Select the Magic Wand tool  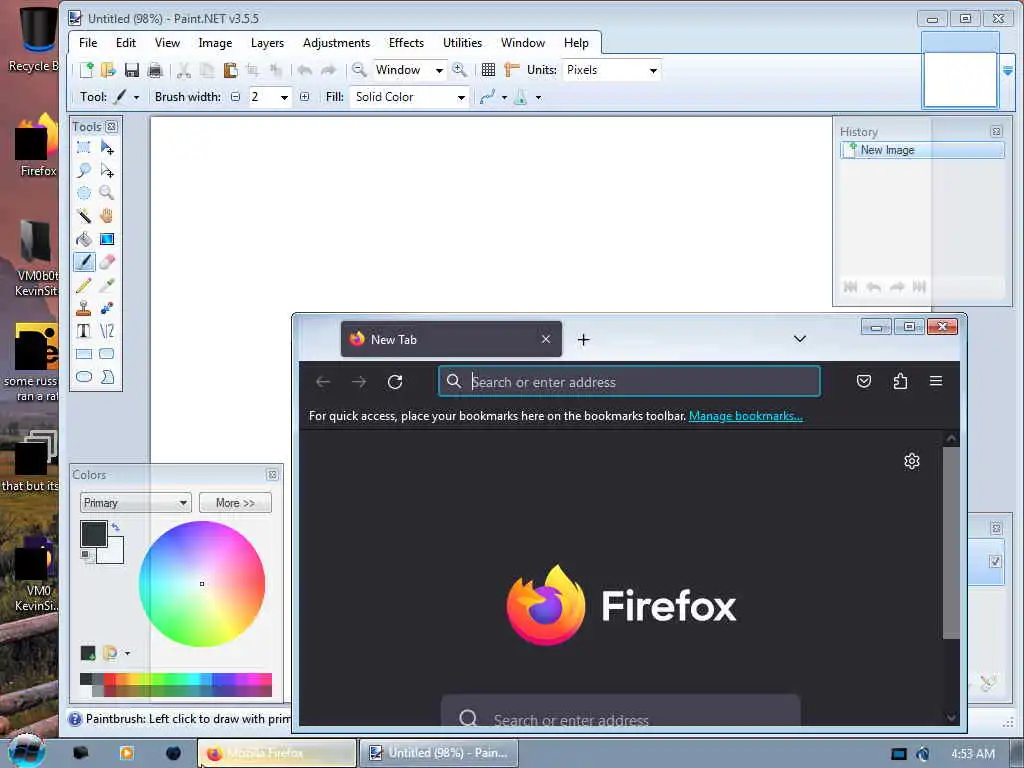pyautogui.click(x=84, y=216)
